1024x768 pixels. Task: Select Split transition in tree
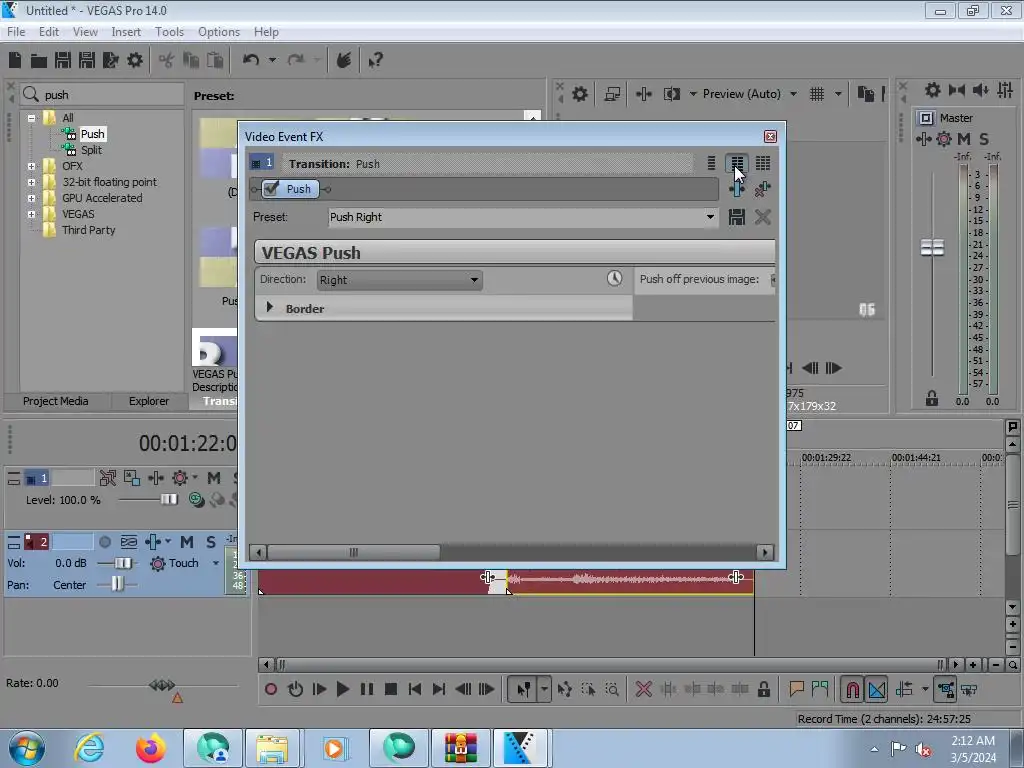91,150
